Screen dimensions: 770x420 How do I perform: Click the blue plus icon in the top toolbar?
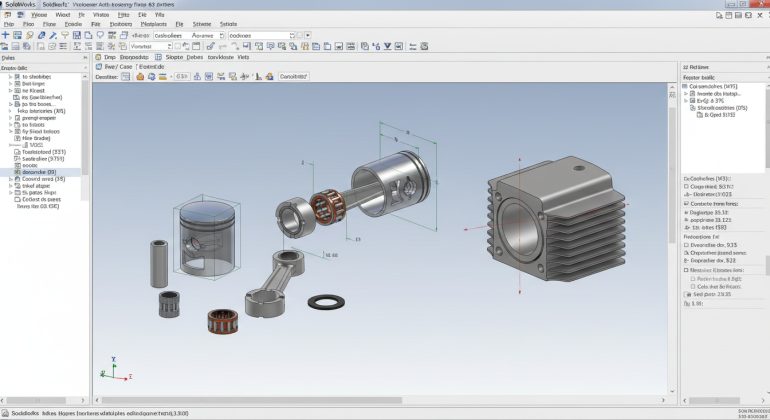[x=6, y=35]
